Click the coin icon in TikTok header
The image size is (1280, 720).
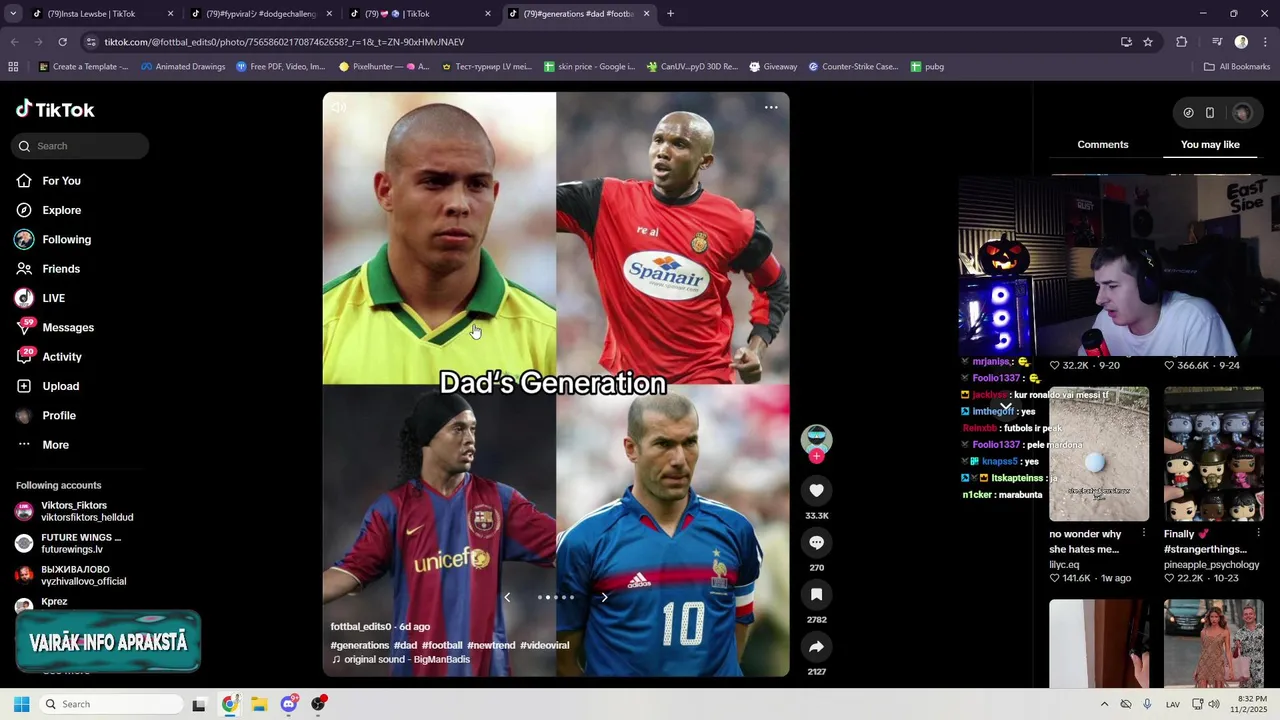(x=1188, y=113)
